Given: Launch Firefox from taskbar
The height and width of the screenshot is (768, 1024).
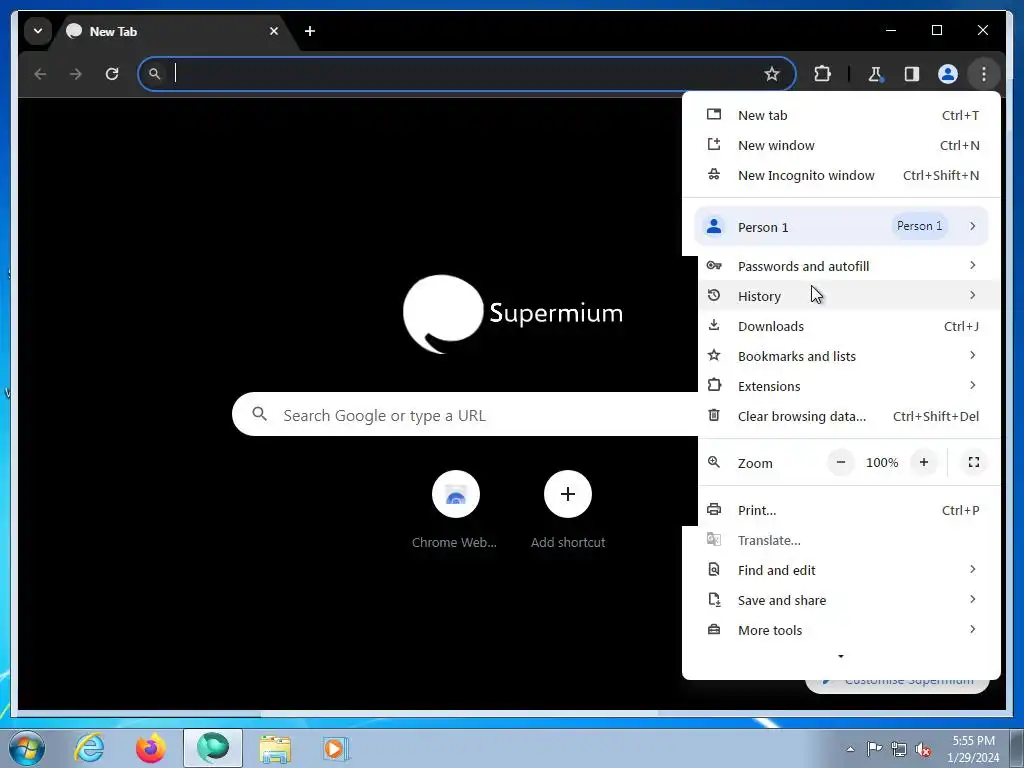Looking at the screenshot, I should 150,748.
